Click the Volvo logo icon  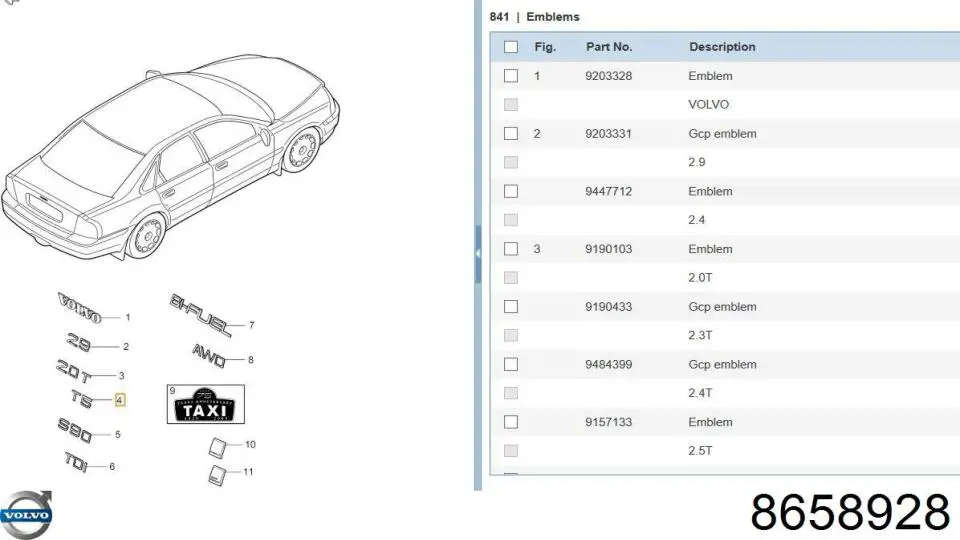26,514
